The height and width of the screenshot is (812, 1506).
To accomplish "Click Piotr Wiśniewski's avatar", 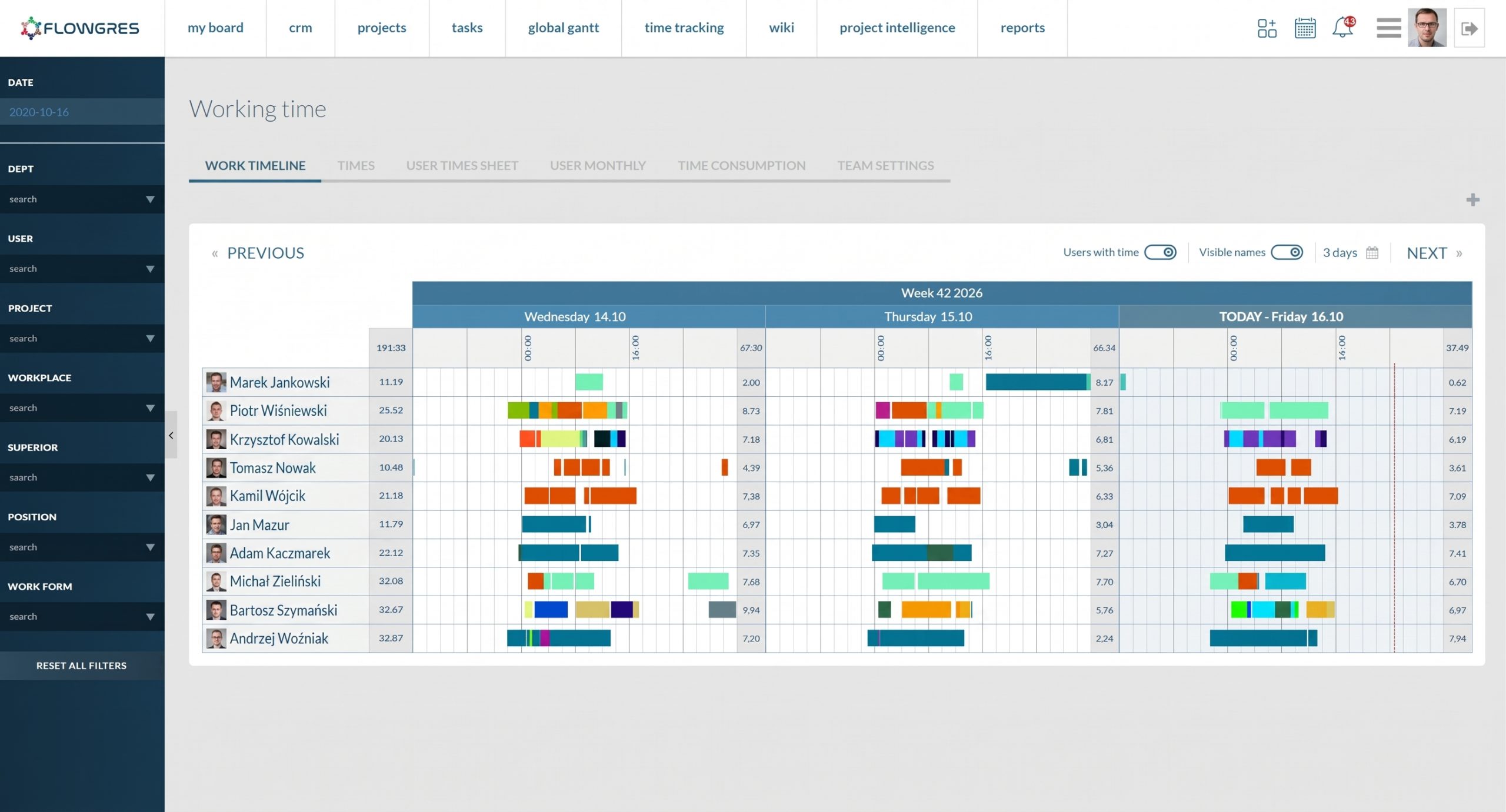I will tap(216, 410).
